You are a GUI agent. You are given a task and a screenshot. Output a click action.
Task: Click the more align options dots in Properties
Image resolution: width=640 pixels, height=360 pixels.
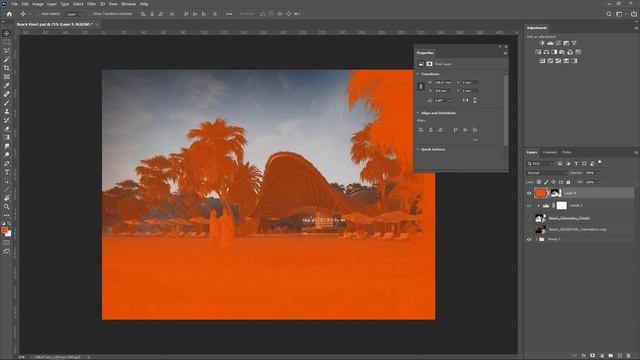click(x=475, y=140)
